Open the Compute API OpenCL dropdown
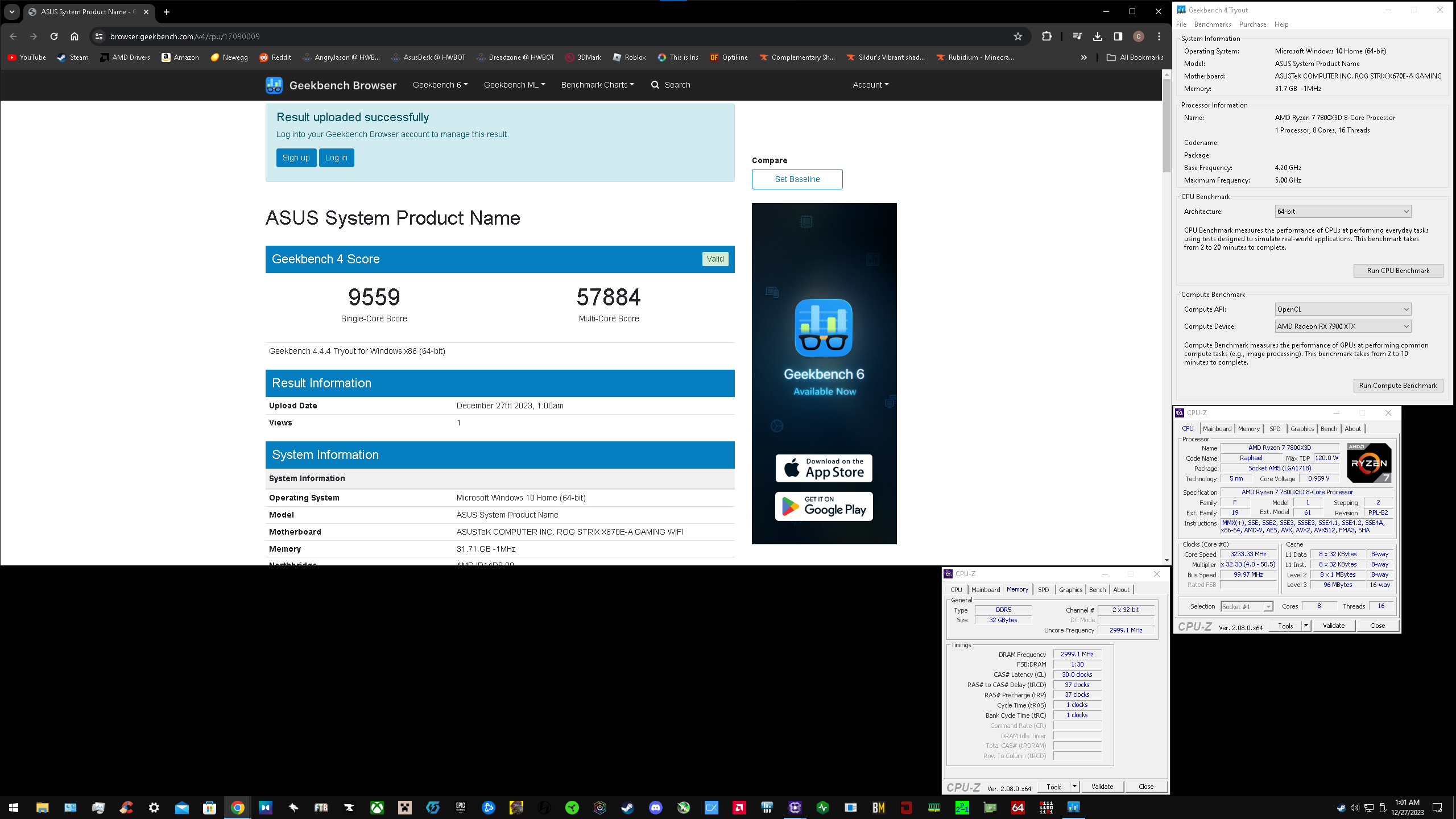Viewport: 1456px width, 819px height. (1343, 309)
